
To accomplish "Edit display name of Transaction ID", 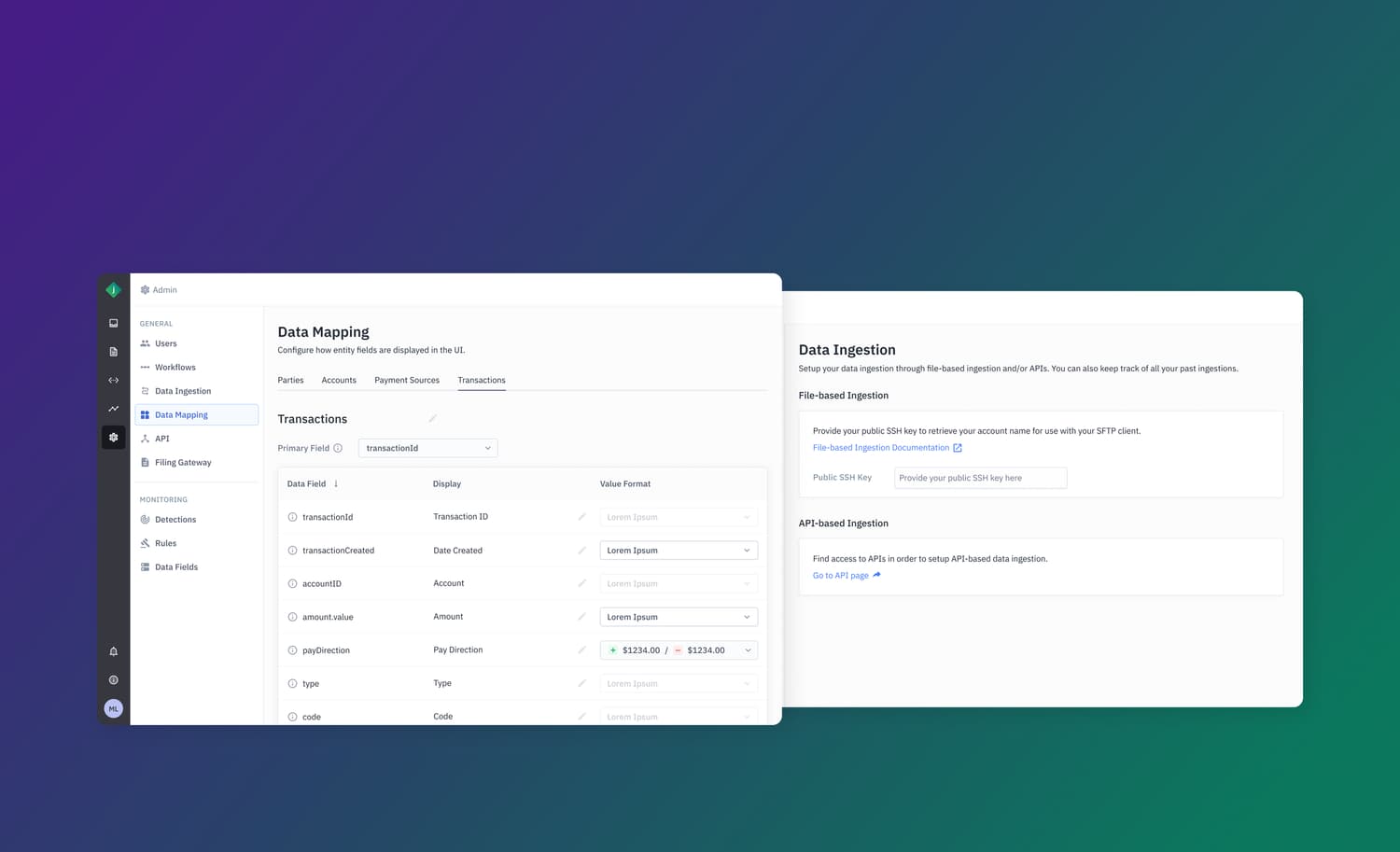I will pyautogui.click(x=581, y=516).
